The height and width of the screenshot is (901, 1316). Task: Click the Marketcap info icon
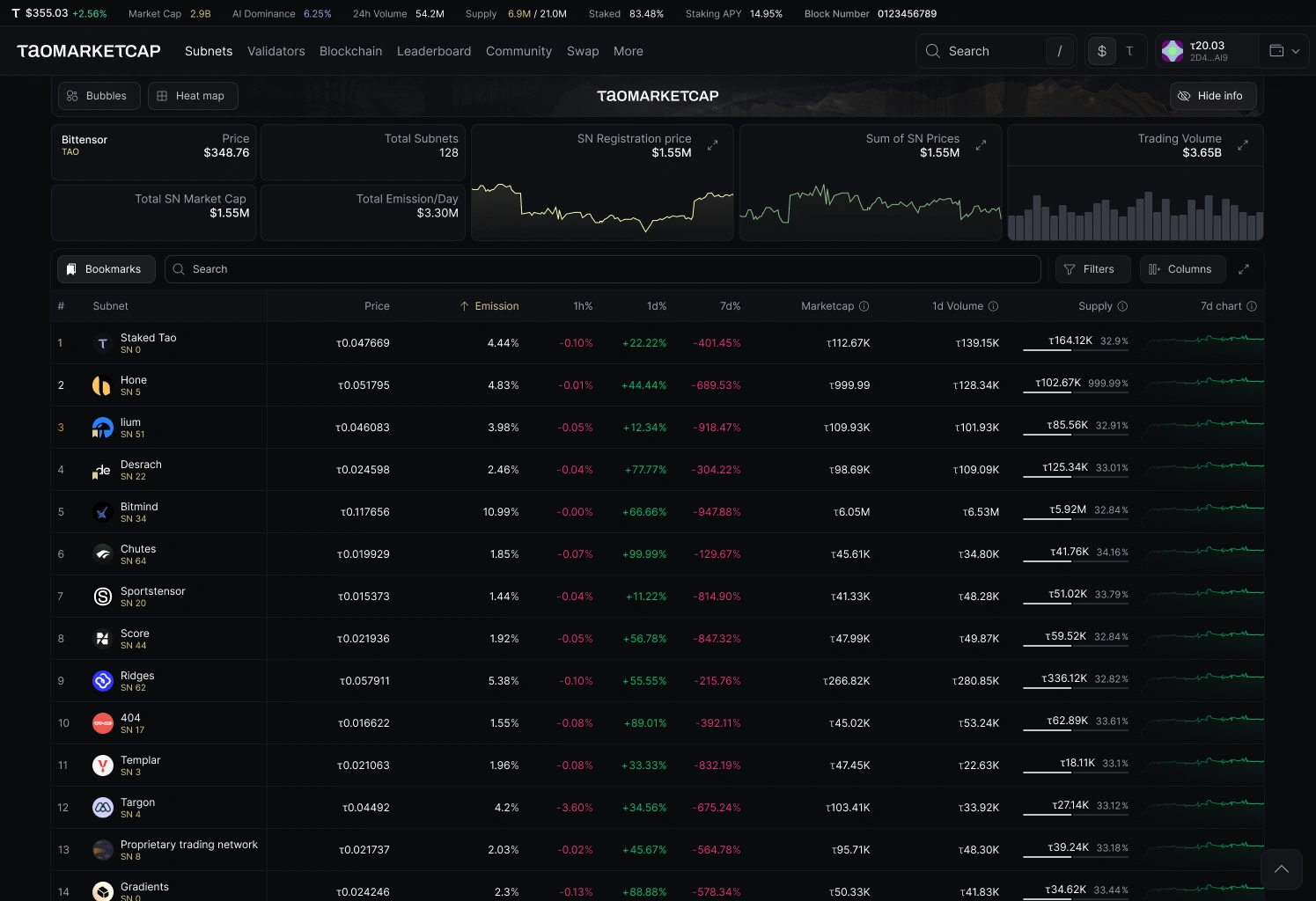click(x=864, y=306)
